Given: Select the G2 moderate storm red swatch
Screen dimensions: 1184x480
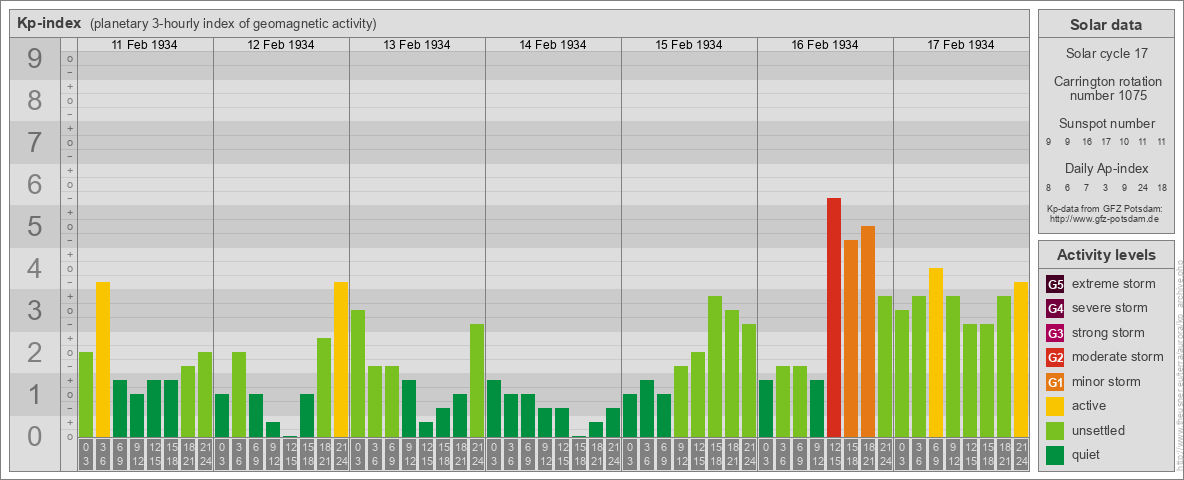Looking at the screenshot, I should click(1055, 357).
